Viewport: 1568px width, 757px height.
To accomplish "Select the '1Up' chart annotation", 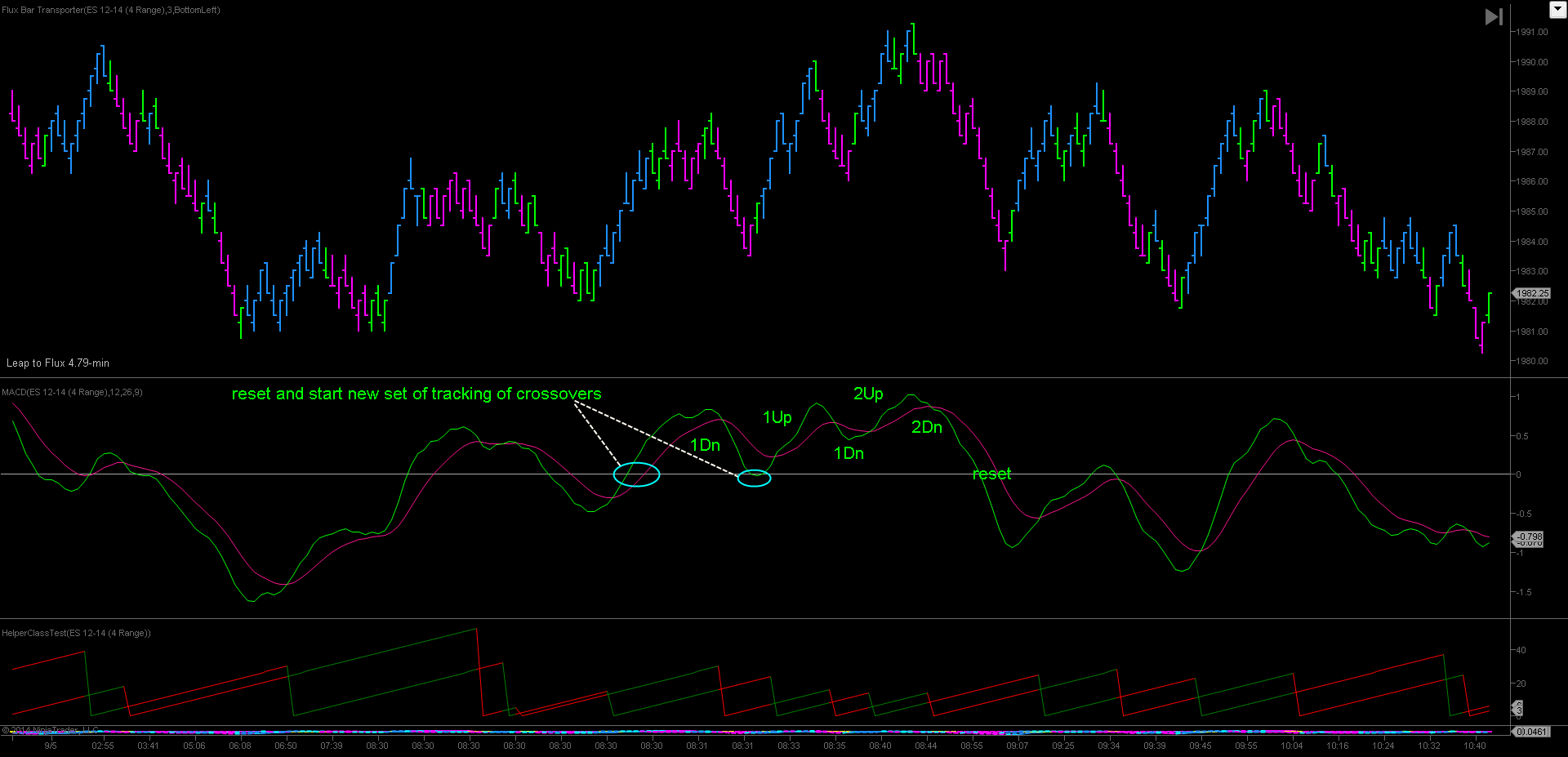I will (x=777, y=418).
